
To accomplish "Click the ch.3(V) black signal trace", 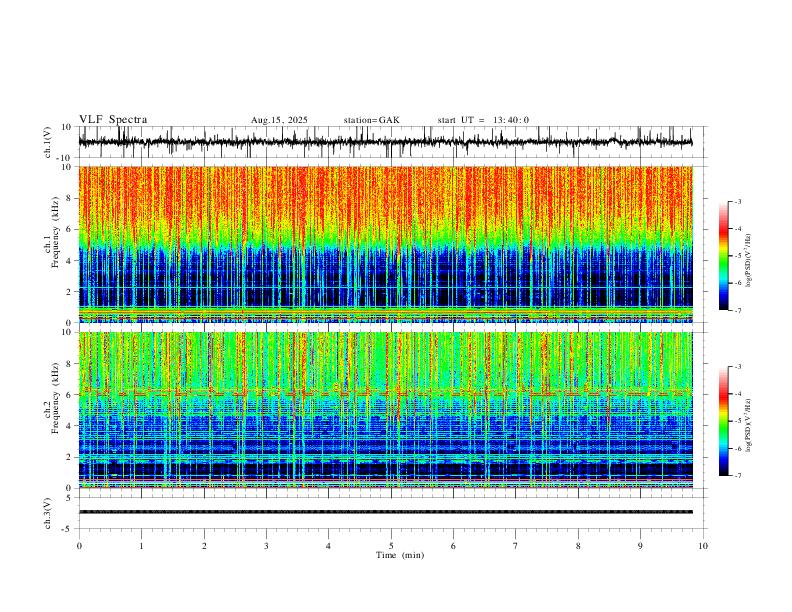I will click(x=385, y=512).
